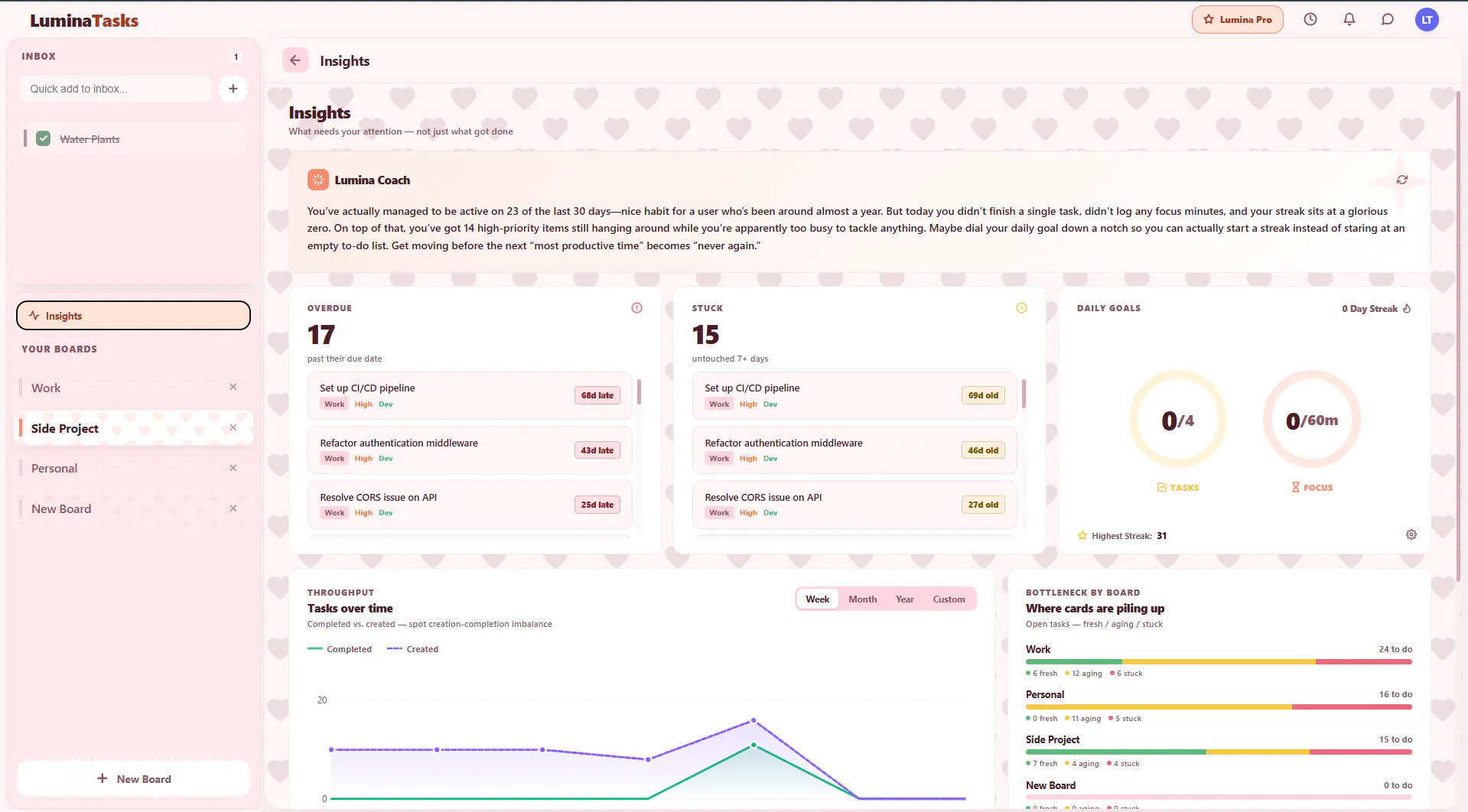Switch throughput to Custom range
Image resolution: width=1468 pixels, height=812 pixels.
click(x=949, y=599)
